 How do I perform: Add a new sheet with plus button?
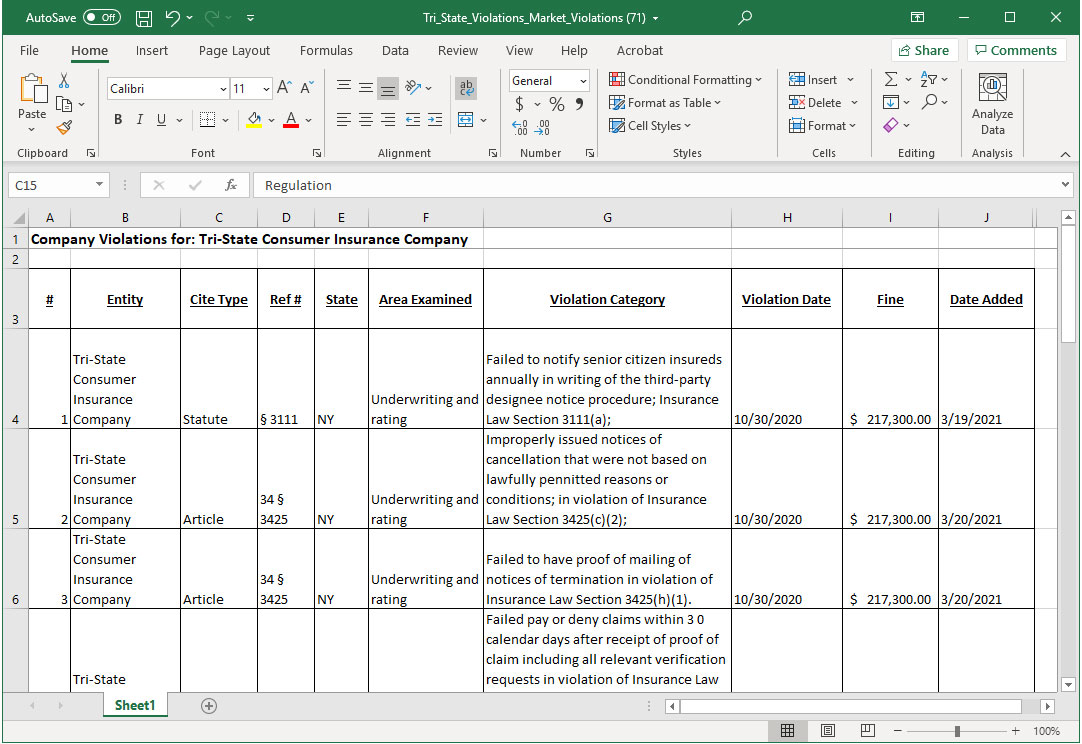209,705
